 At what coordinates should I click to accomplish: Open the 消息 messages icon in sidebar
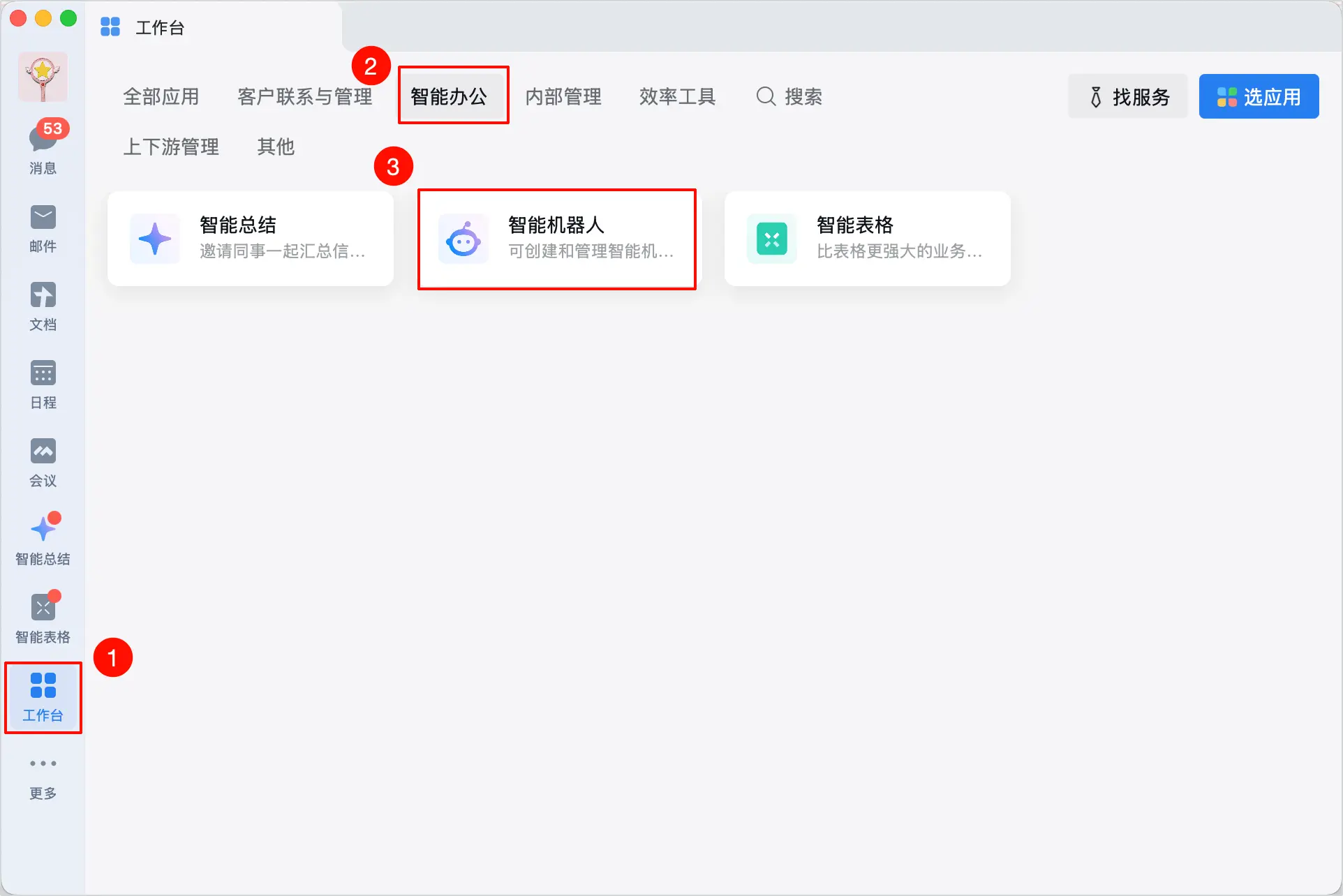click(43, 143)
